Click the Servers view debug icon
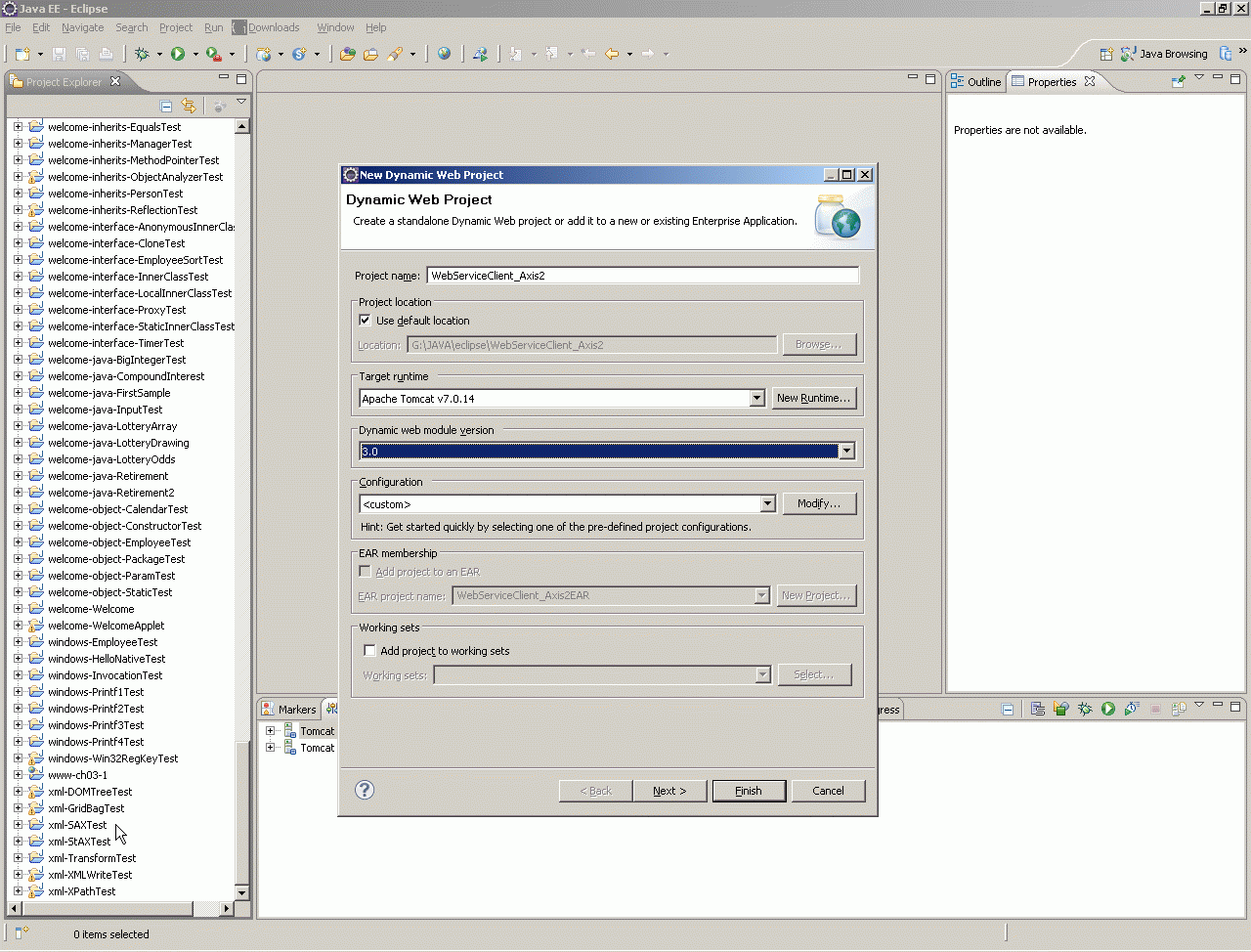Image resolution: width=1251 pixels, height=952 pixels. tap(1085, 710)
